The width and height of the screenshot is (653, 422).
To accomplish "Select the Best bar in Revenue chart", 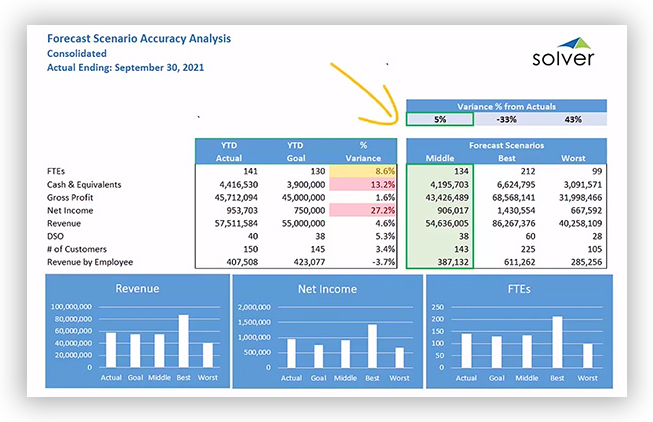I will pyautogui.click(x=184, y=341).
